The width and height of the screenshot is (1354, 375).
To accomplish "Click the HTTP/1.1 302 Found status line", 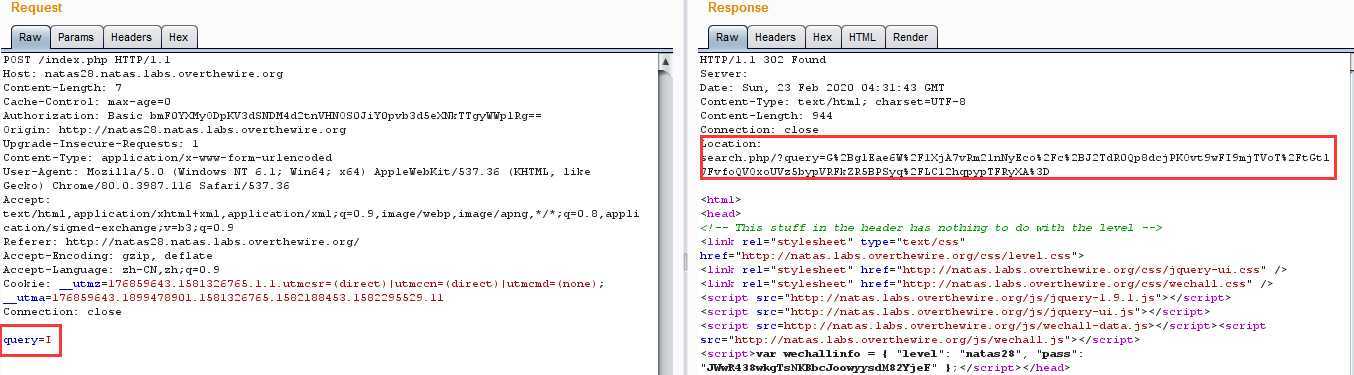I will pos(763,60).
